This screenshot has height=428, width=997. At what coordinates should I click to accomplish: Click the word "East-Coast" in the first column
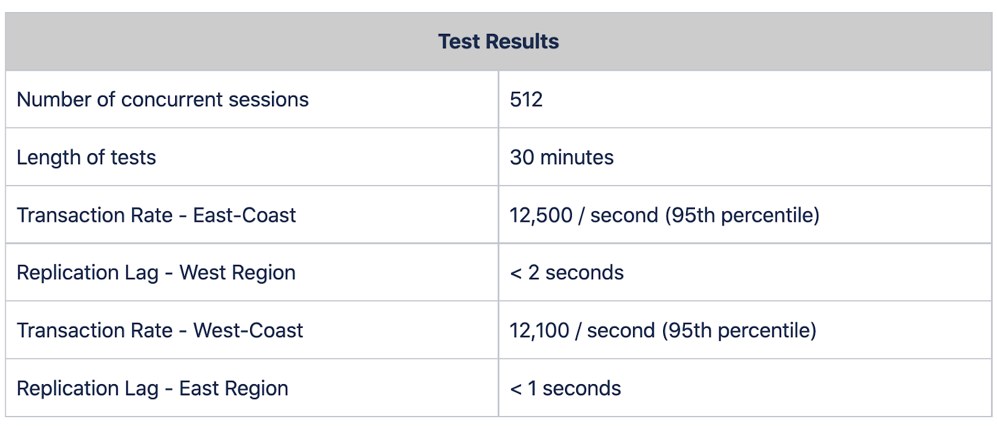coord(244,215)
